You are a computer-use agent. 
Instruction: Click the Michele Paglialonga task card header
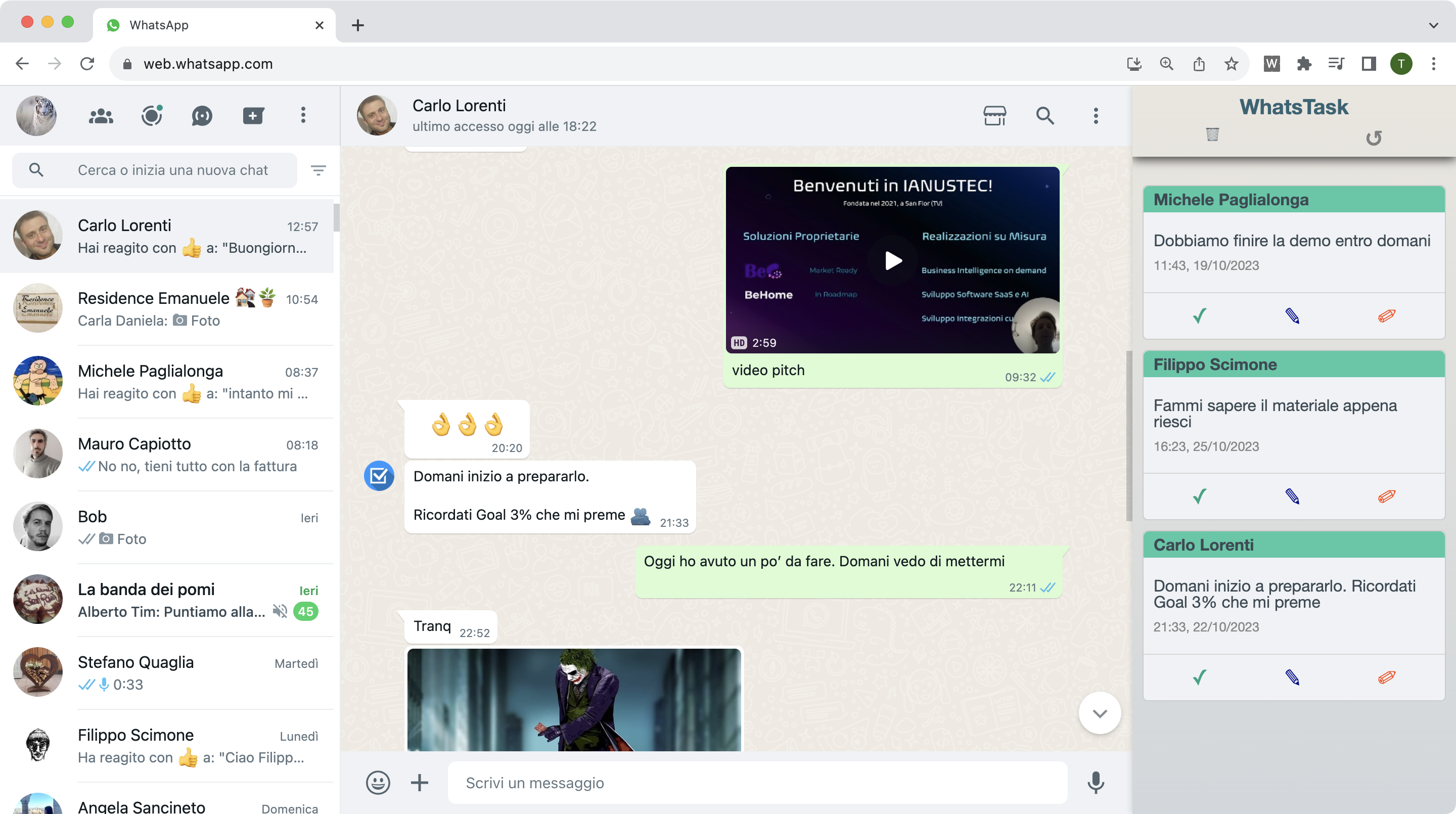[x=1294, y=200]
